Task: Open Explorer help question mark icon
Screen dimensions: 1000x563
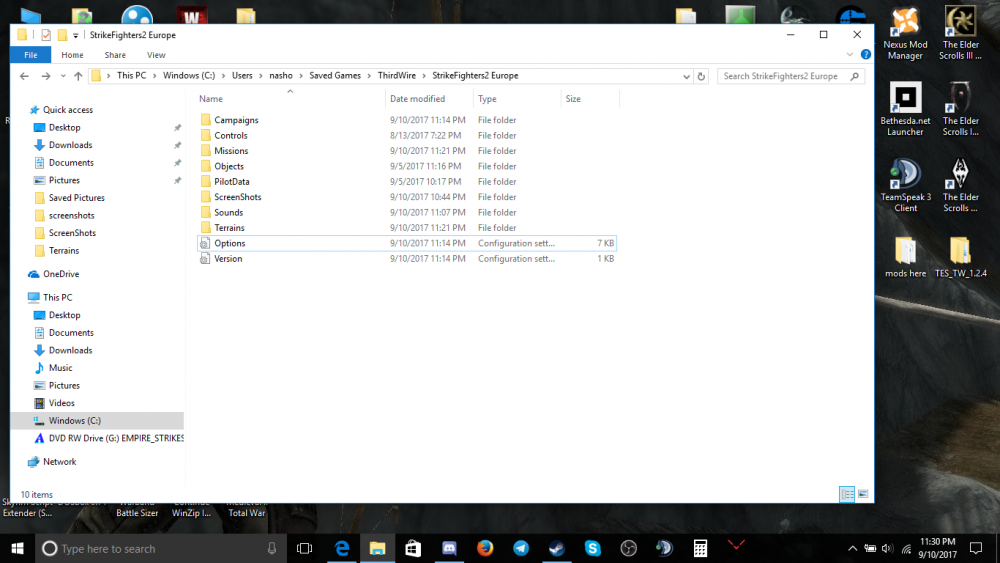Action: tap(865, 55)
